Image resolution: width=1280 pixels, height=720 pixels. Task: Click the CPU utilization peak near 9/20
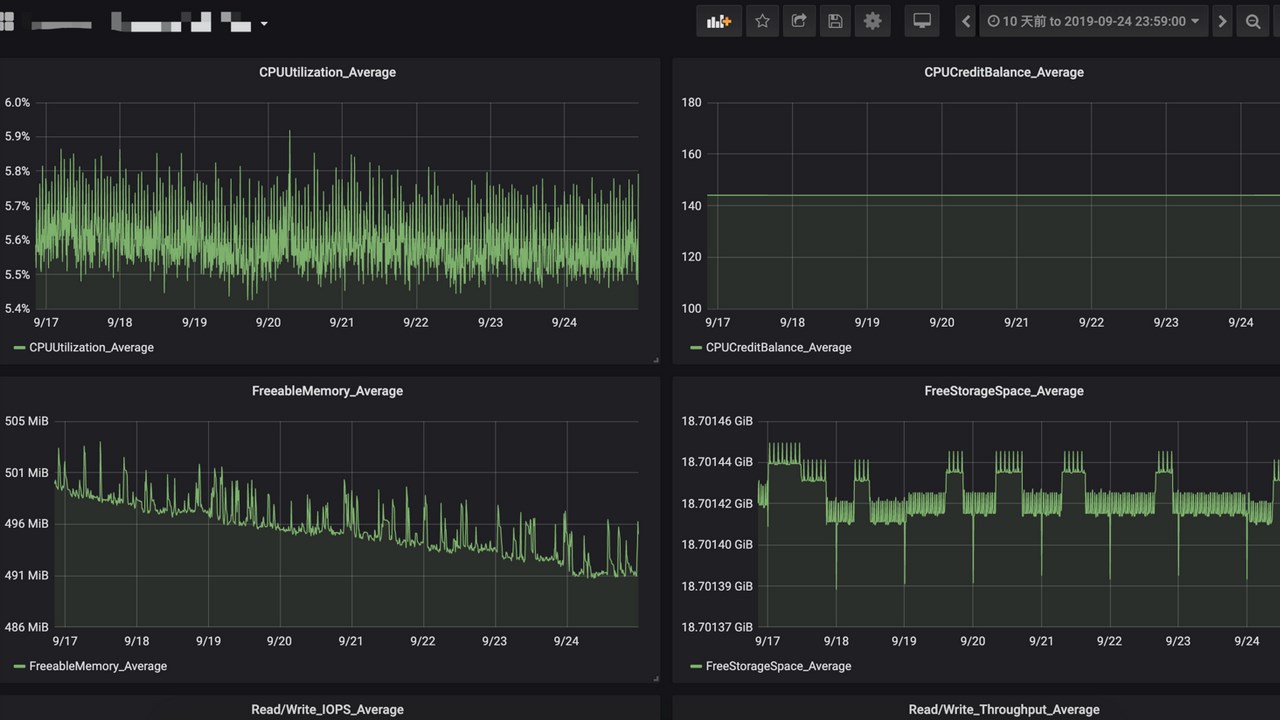290,133
